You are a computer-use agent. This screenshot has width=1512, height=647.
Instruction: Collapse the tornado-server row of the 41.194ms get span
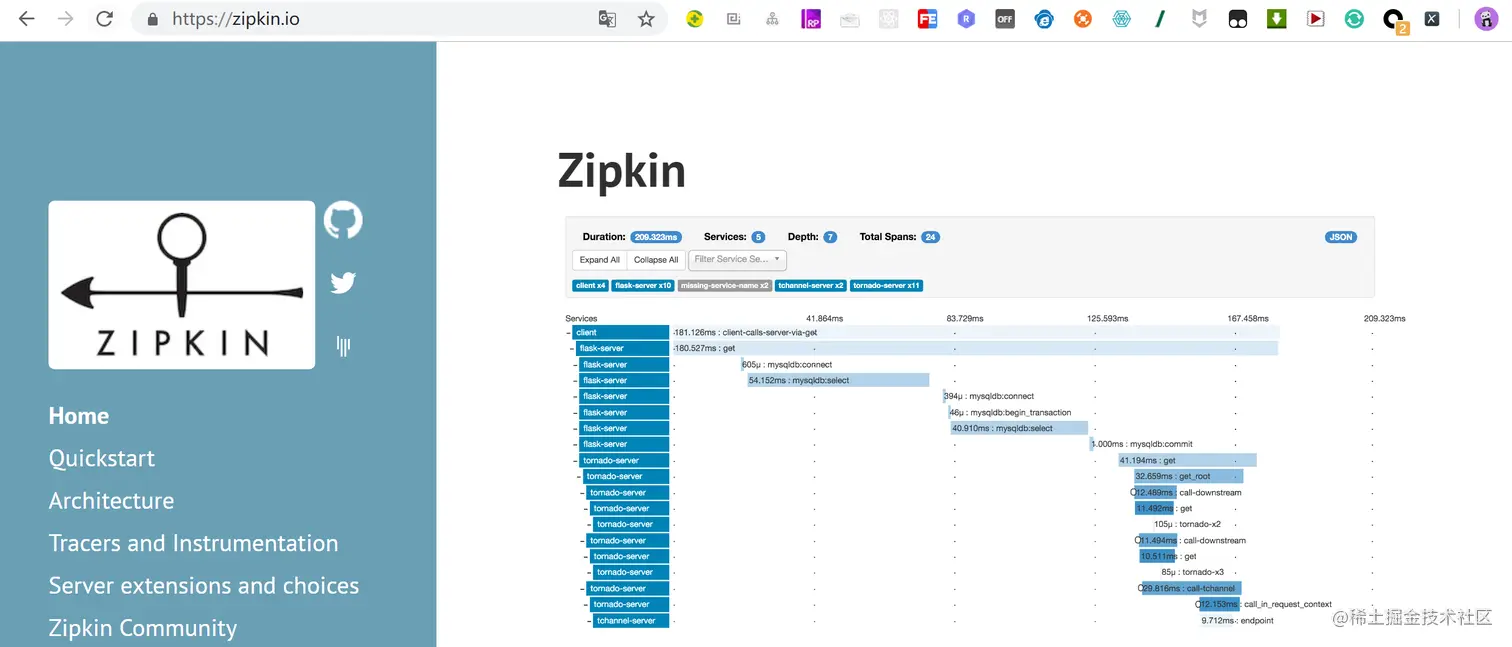pyautogui.click(x=576, y=461)
